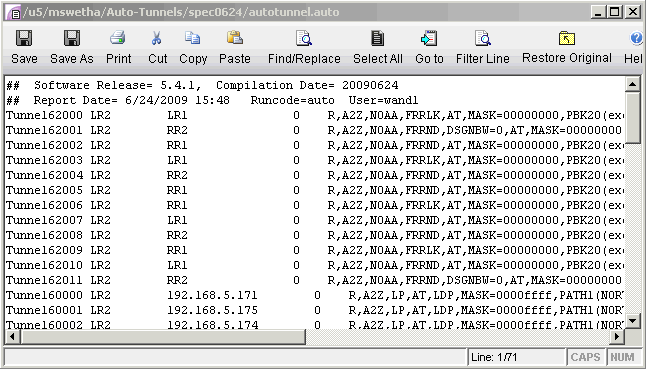Maximize the autotunnel.auto window
Viewport: 646px width, 369px height.
(x=614, y=12)
